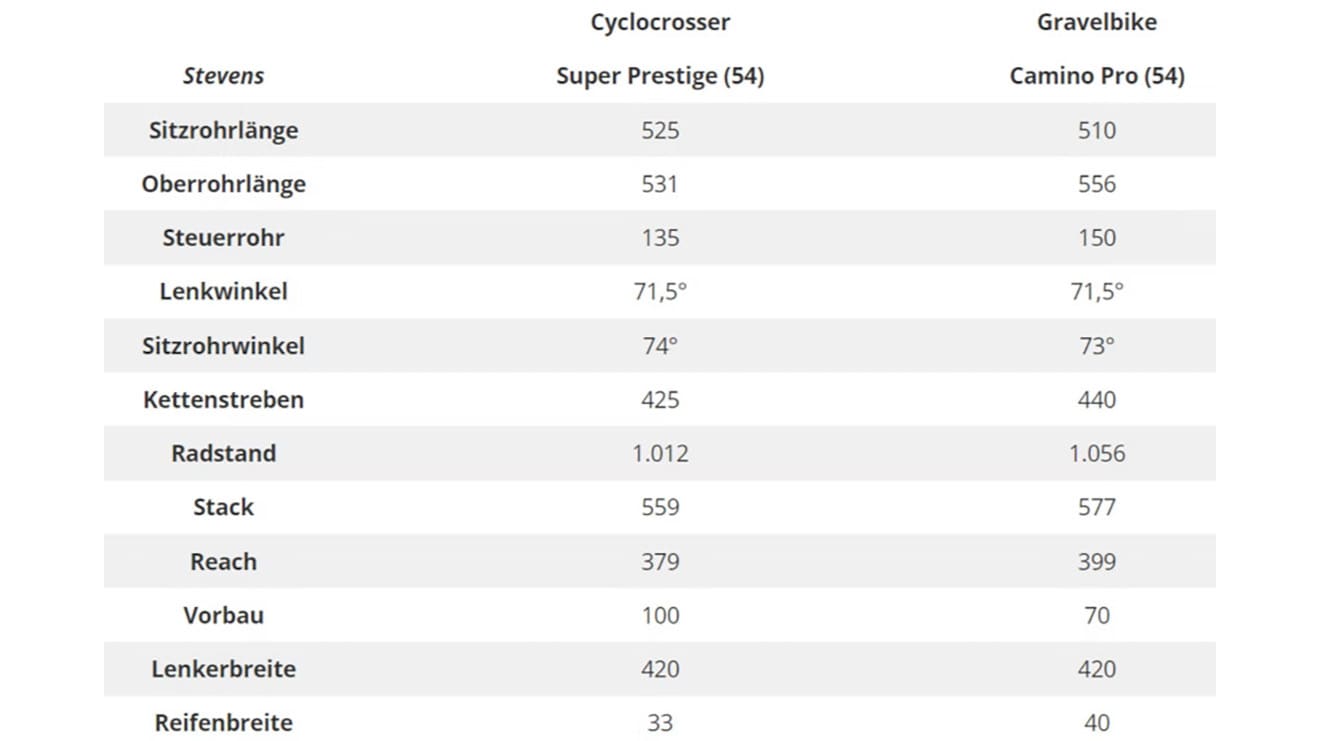The height and width of the screenshot is (741, 1320).
Task: Select the Reach row label
Action: tap(223, 561)
